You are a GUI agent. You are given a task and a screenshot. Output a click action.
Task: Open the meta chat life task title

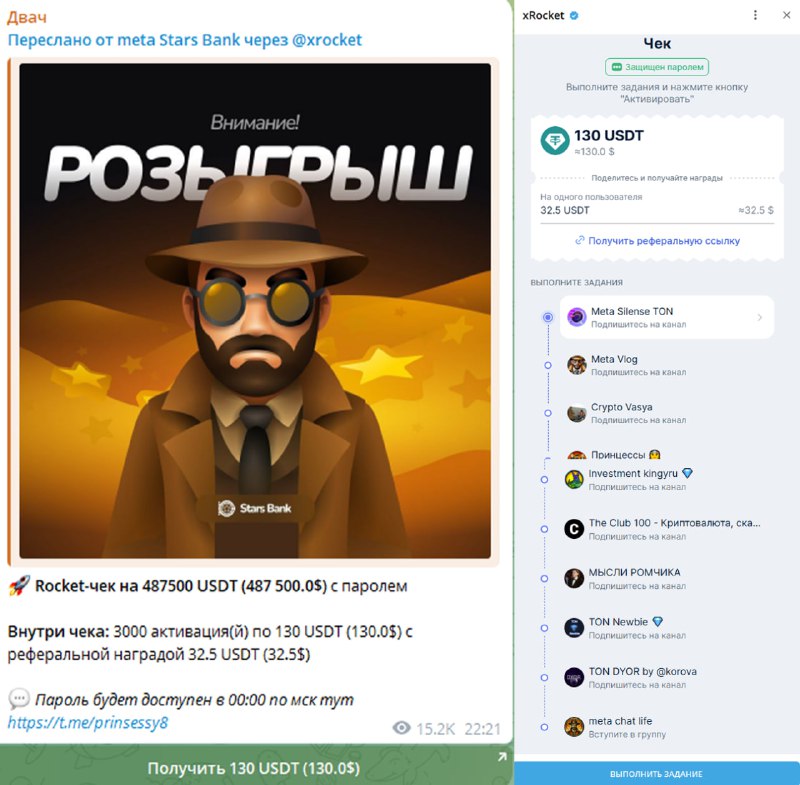point(620,721)
